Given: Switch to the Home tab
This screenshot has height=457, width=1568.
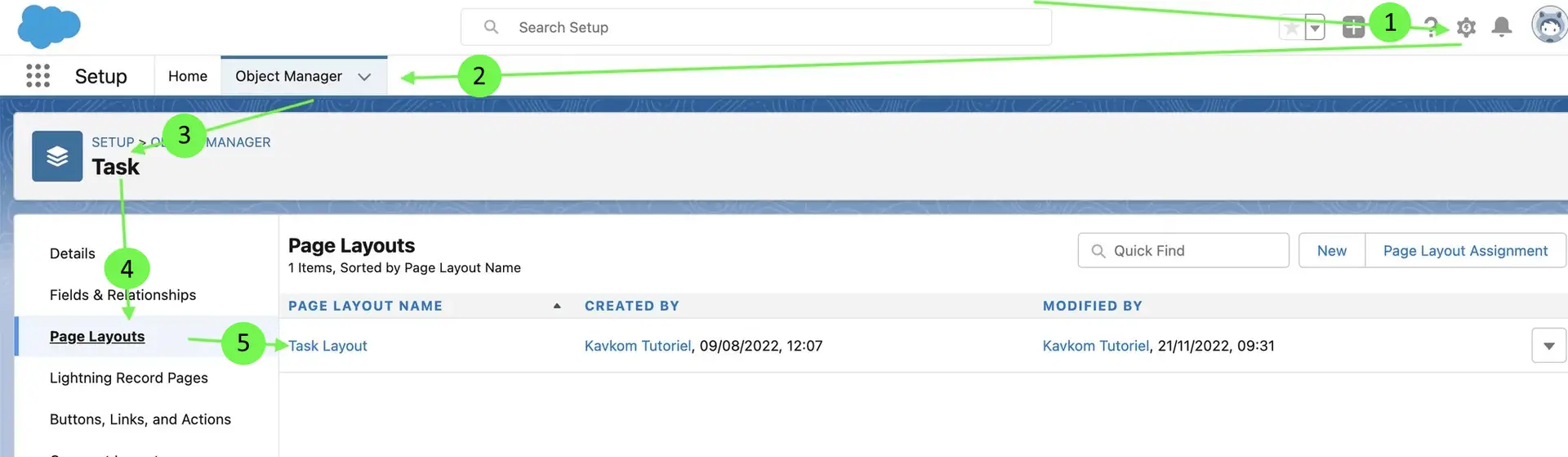Looking at the screenshot, I should [x=188, y=76].
